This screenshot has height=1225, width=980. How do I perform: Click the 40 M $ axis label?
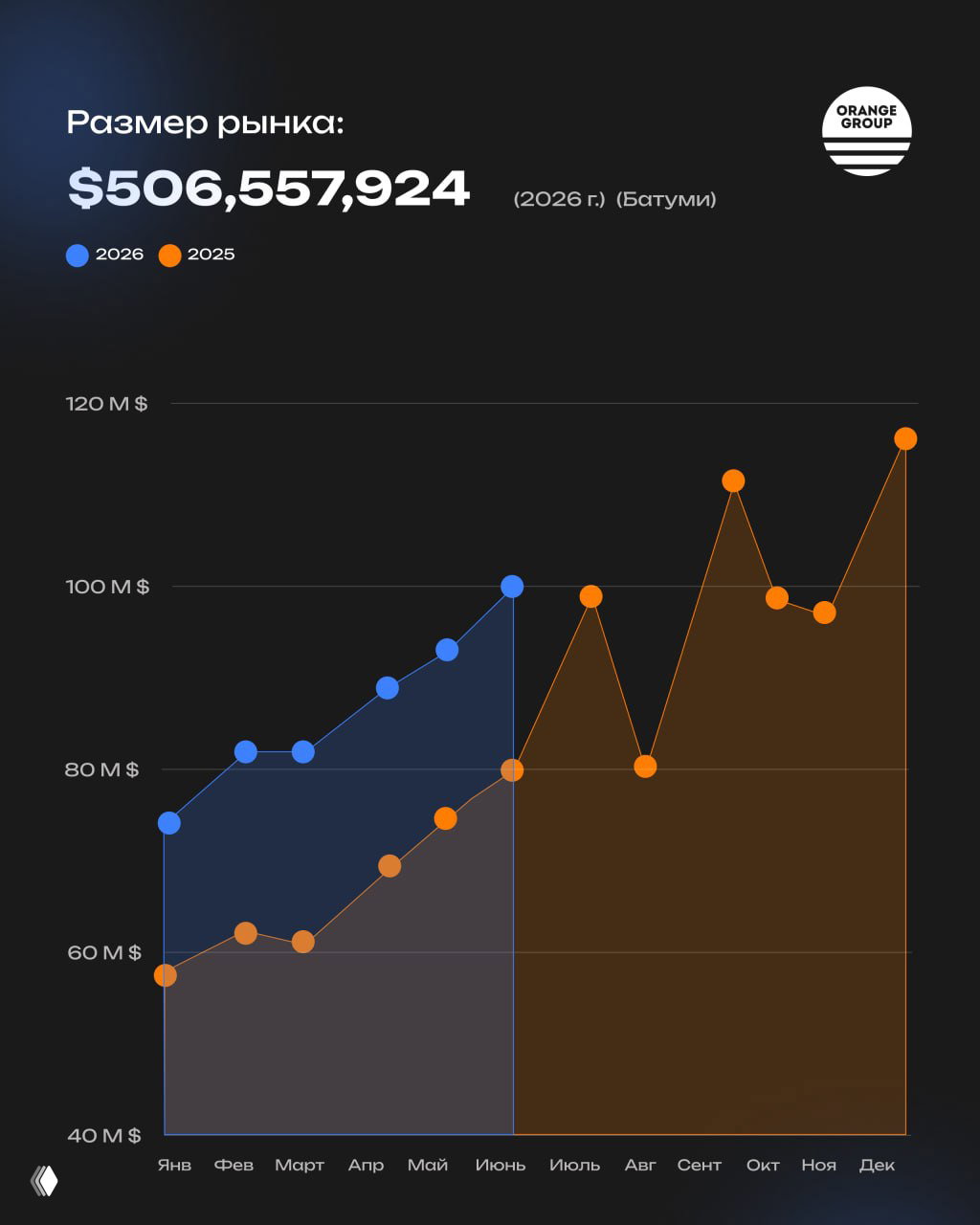[x=103, y=1135]
